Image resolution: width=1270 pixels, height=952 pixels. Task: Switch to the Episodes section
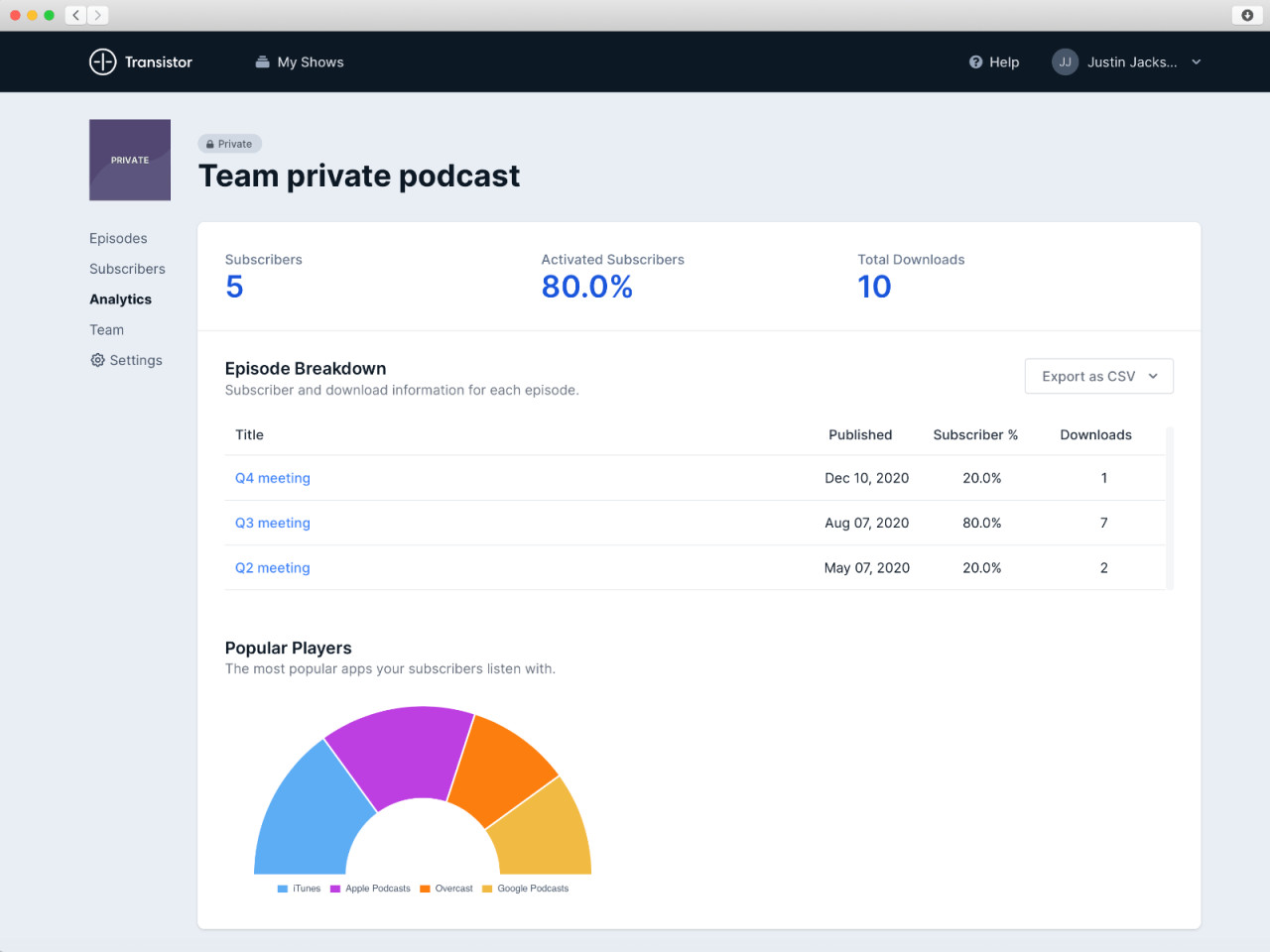(x=118, y=238)
